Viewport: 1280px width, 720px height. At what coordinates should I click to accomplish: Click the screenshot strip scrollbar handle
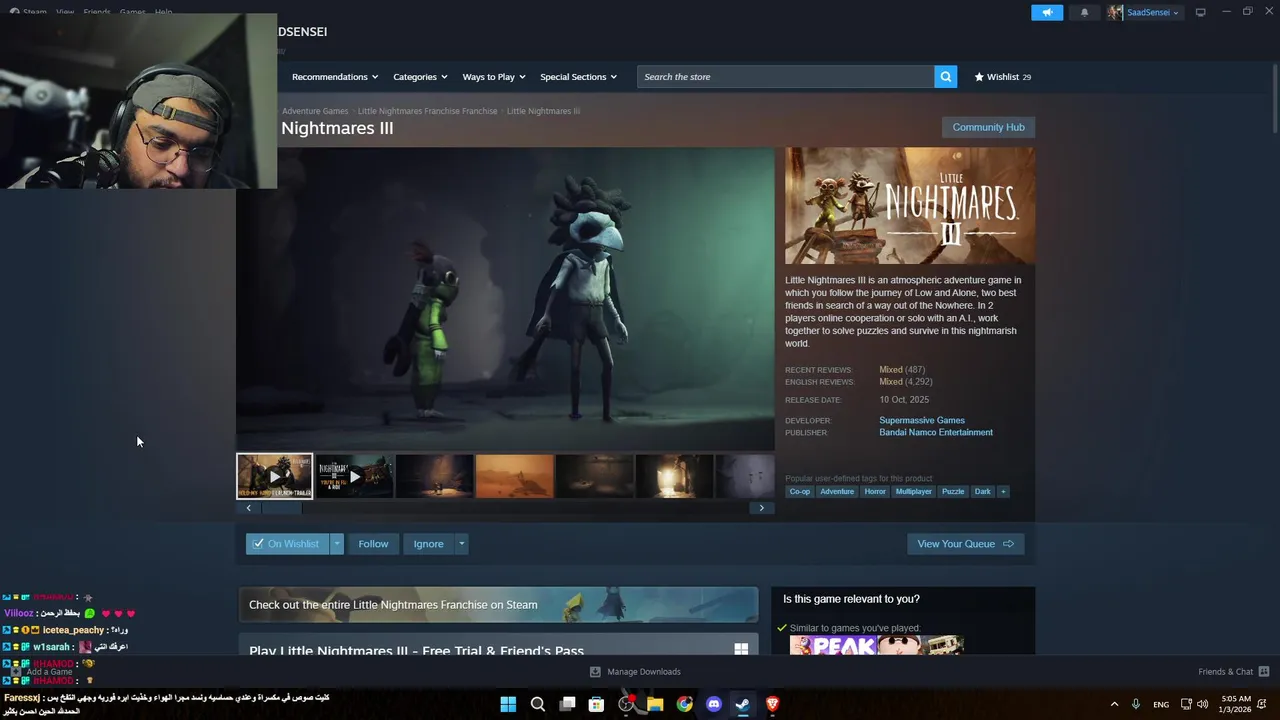(x=281, y=508)
